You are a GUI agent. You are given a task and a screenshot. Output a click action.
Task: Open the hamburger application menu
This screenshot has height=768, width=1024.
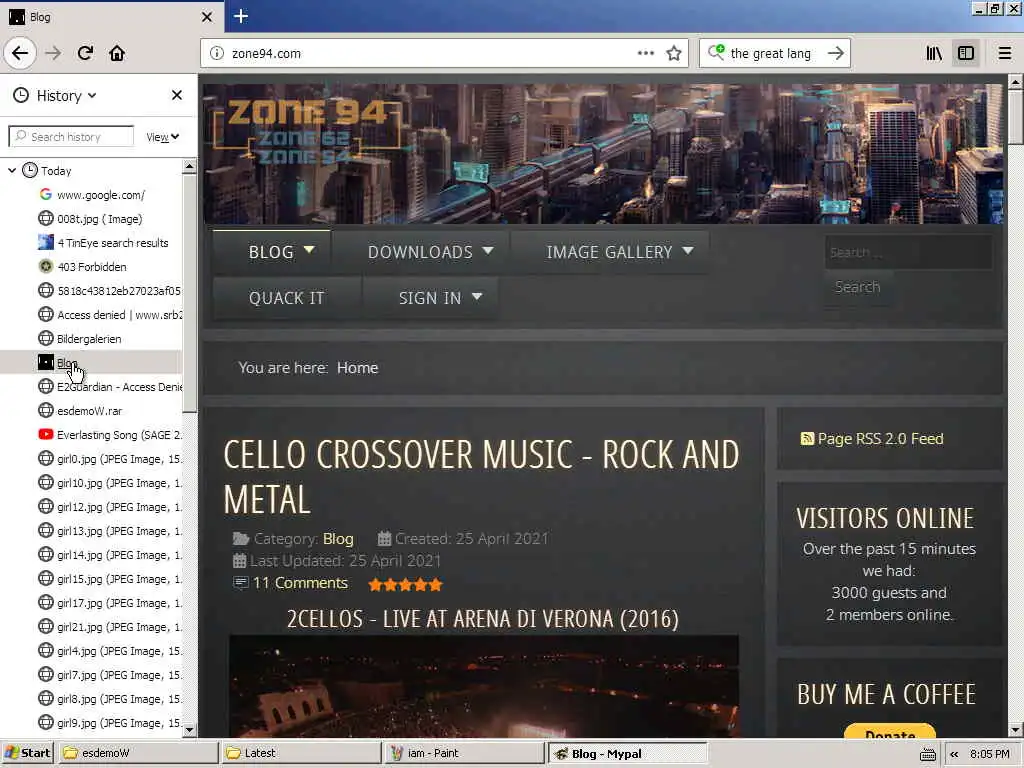(1005, 53)
